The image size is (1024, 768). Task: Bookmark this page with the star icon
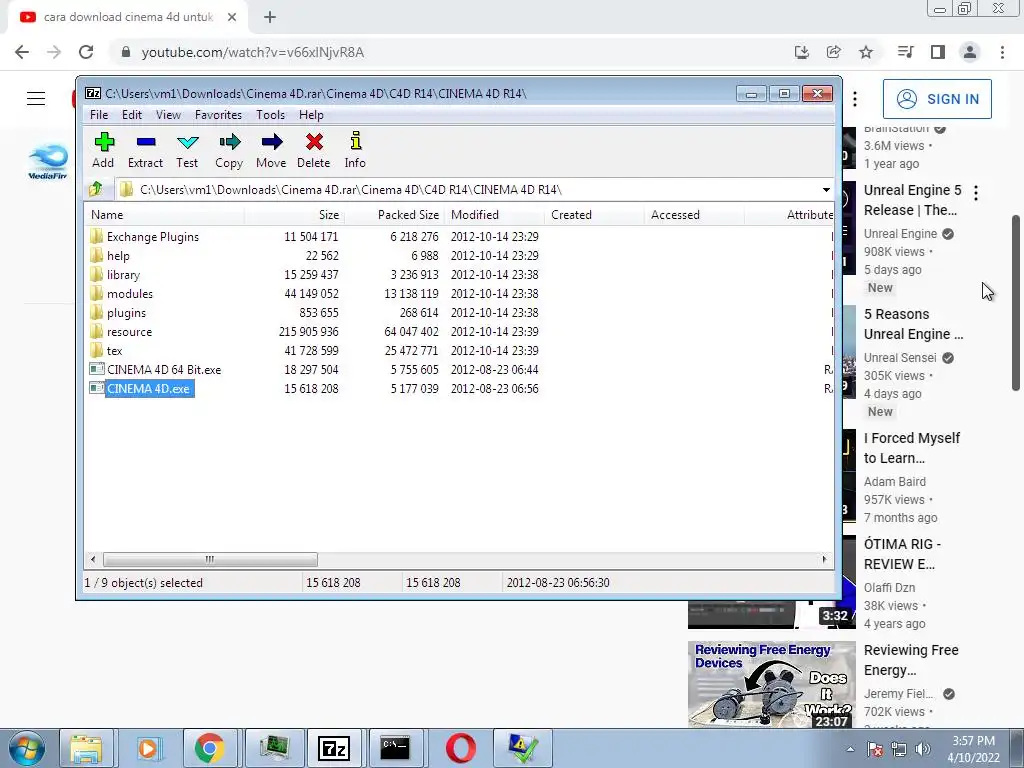coord(866,52)
